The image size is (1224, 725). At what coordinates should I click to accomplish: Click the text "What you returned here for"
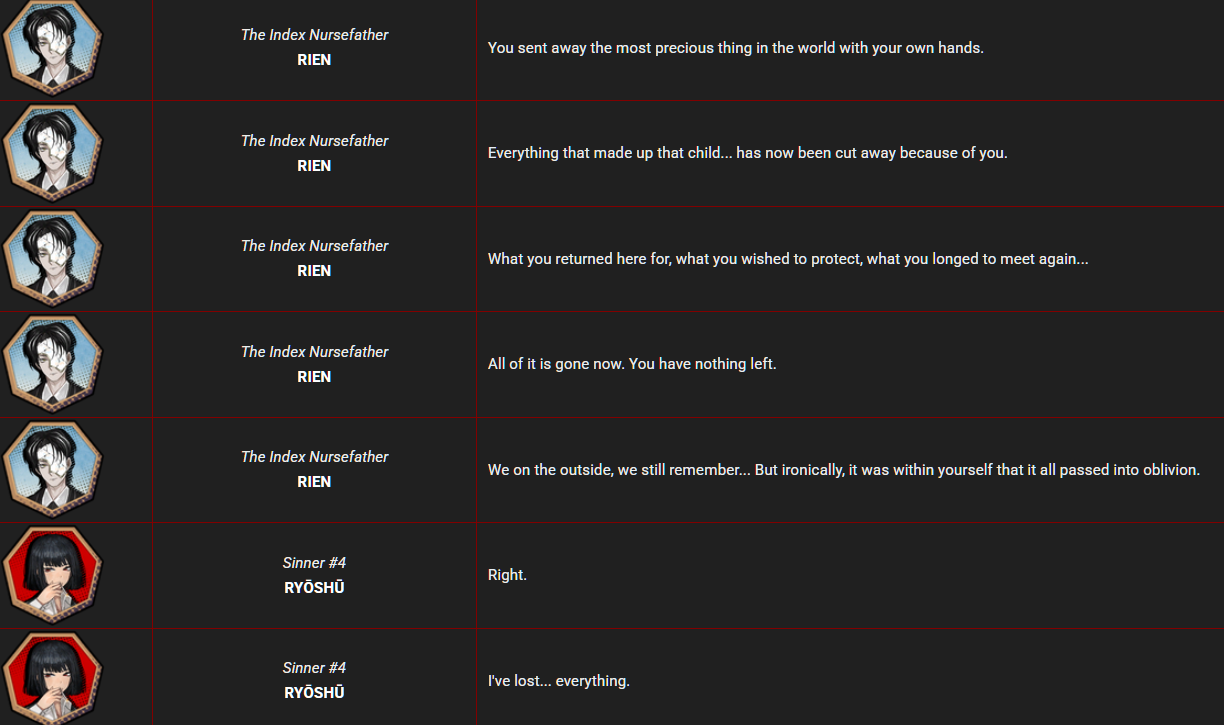pyautogui.click(x=787, y=259)
